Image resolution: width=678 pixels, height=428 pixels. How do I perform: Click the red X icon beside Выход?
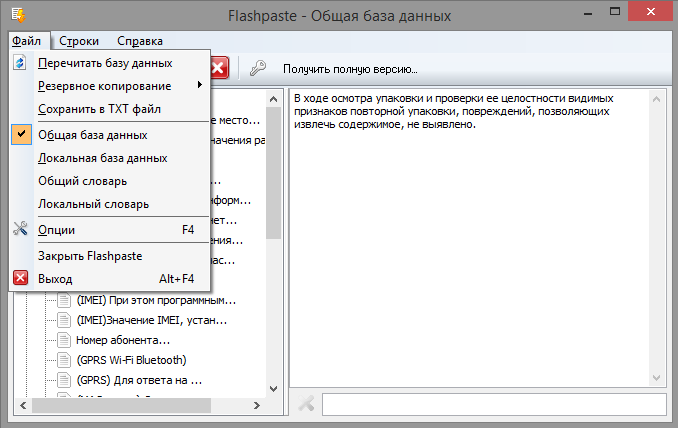[x=20, y=278]
